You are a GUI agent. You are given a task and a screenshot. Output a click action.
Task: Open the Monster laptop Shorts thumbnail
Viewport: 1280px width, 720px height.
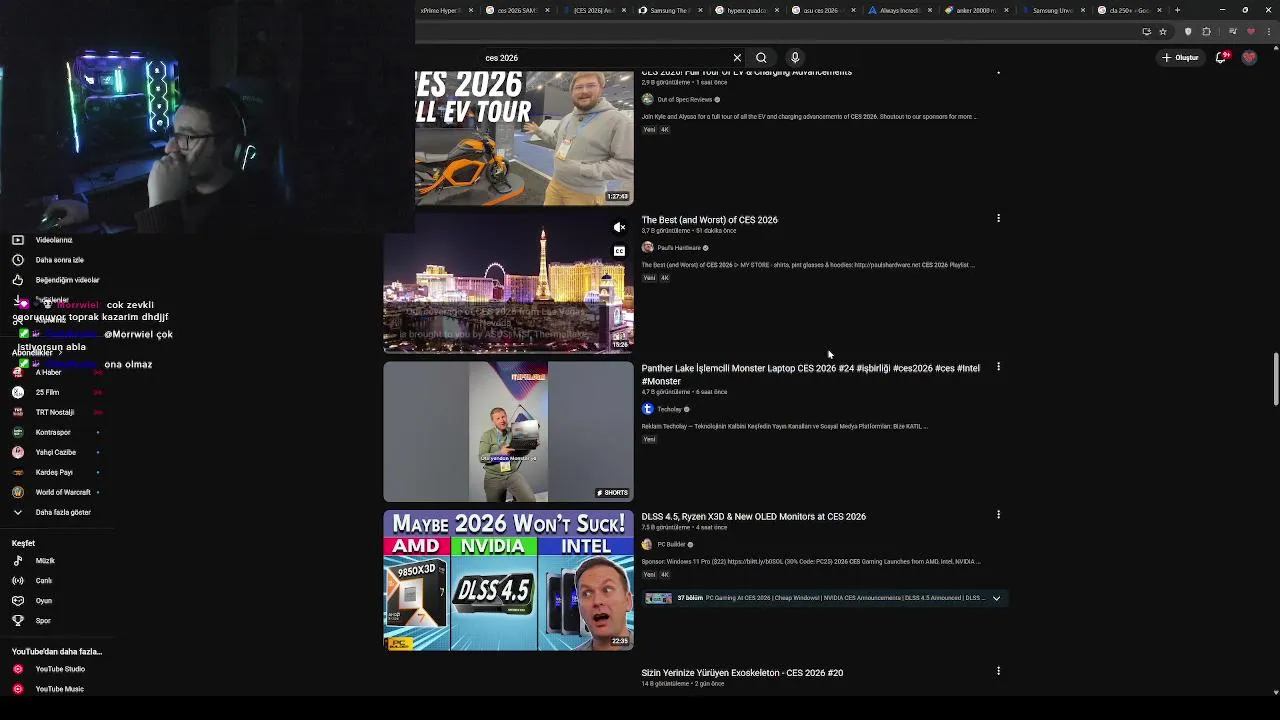click(508, 431)
